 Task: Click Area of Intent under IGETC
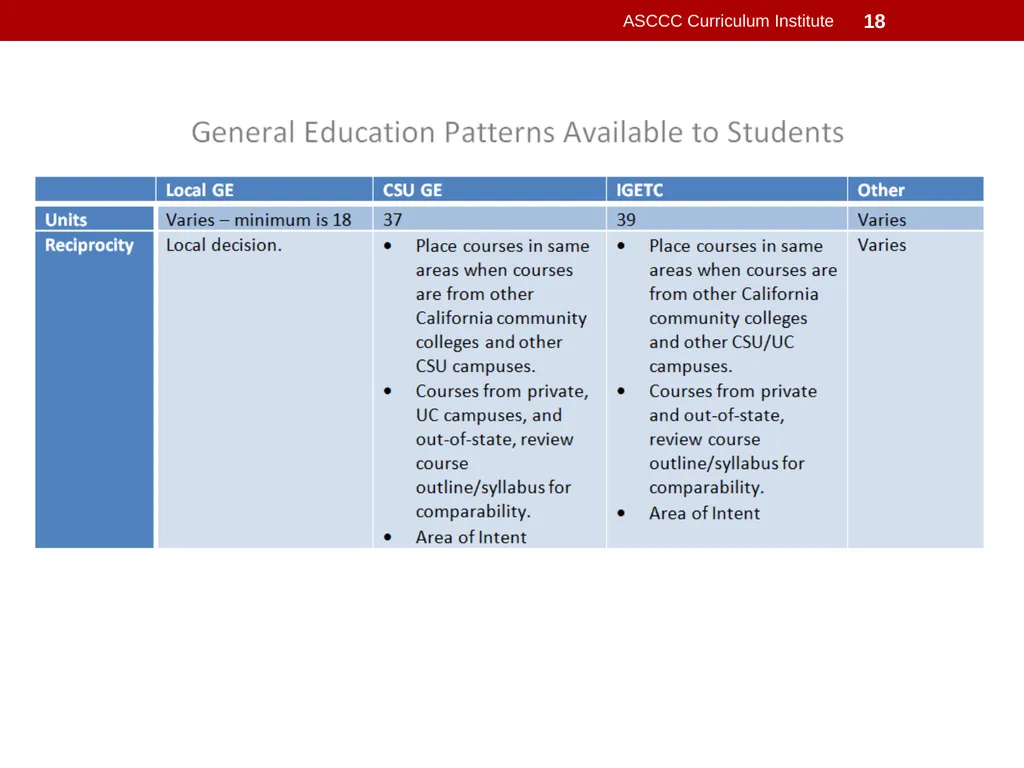[704, 513]
